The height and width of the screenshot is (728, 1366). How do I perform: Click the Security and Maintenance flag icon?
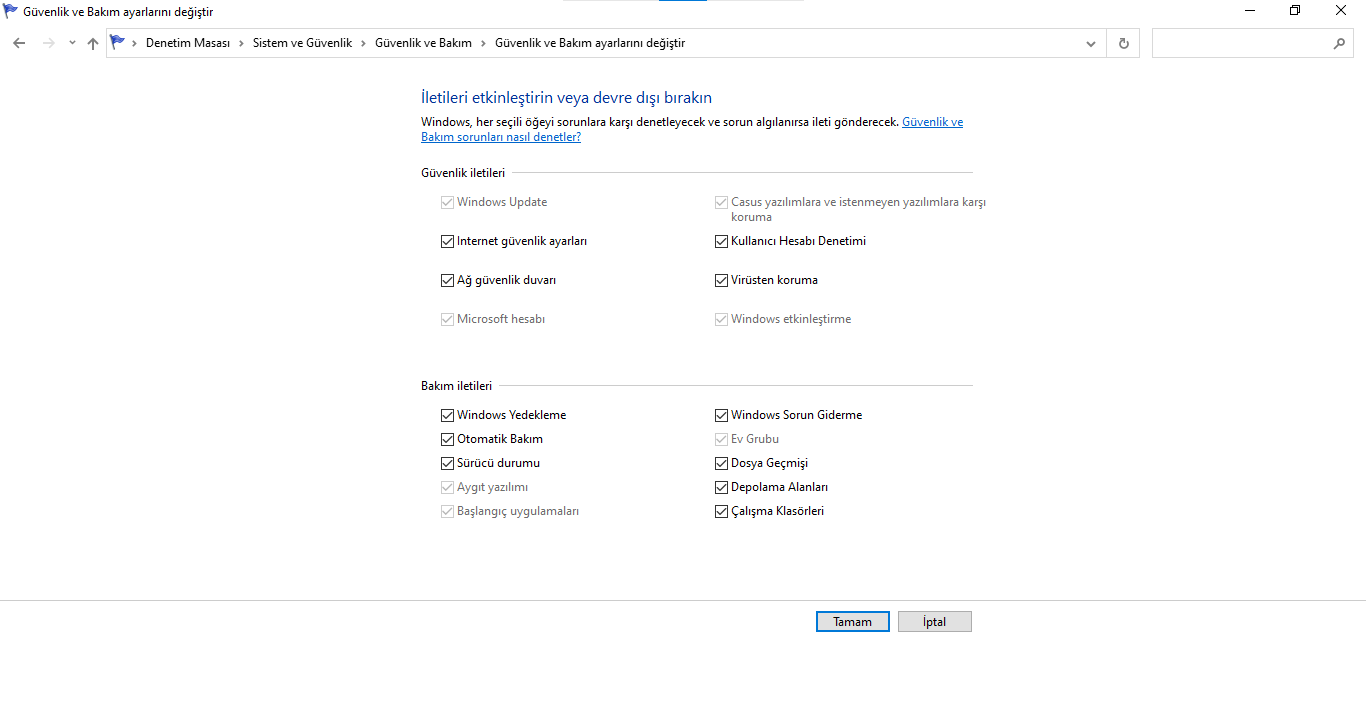117,42
